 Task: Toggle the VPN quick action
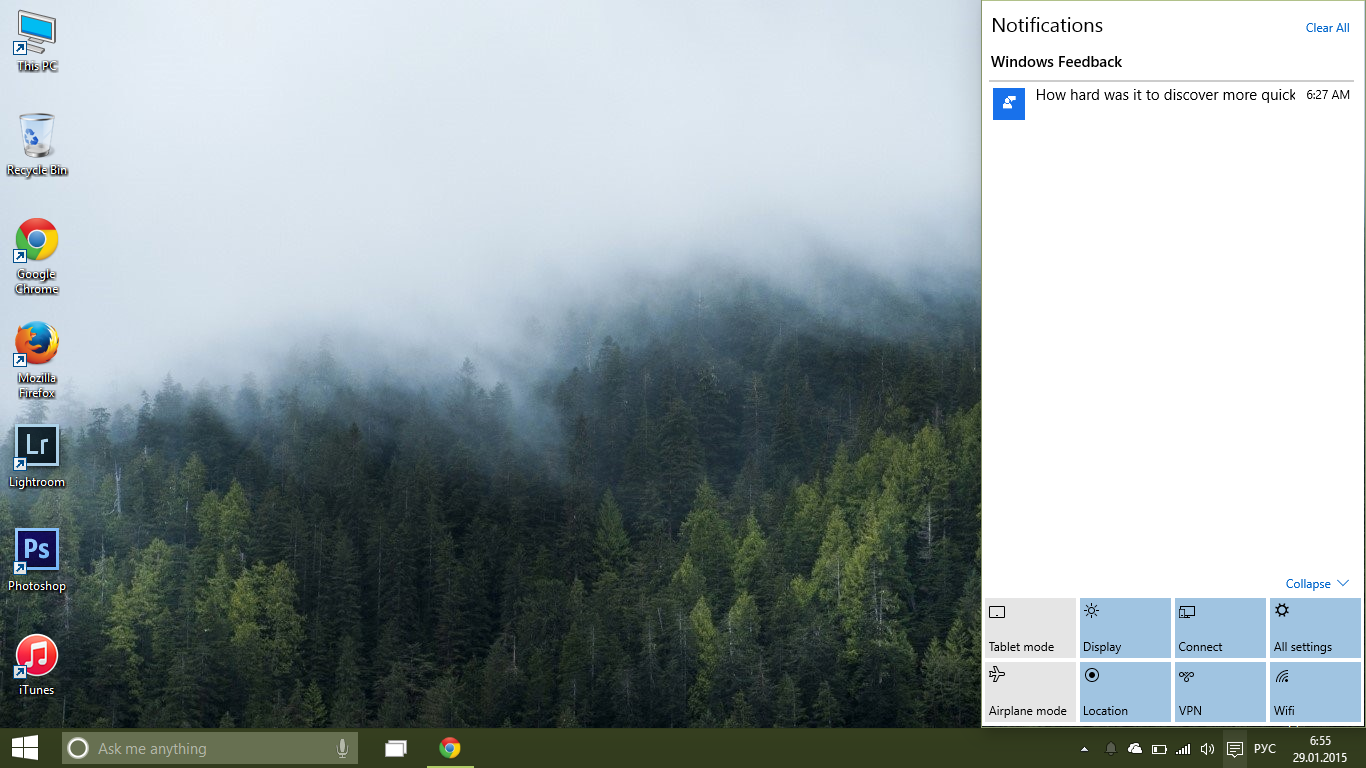(1220, 692)
